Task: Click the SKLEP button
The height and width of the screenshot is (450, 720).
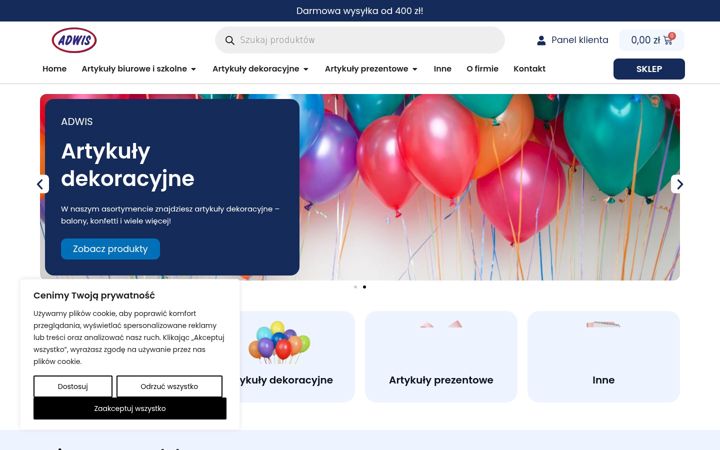Action: (649, 69)
